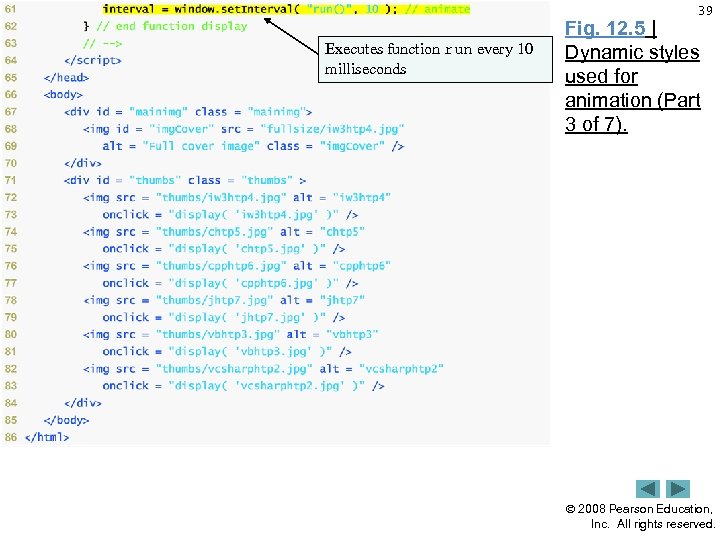Click the closing </script> tag line
Viewport: 720px width, 540px height.
pyautogui.click(x=93, y=60)
